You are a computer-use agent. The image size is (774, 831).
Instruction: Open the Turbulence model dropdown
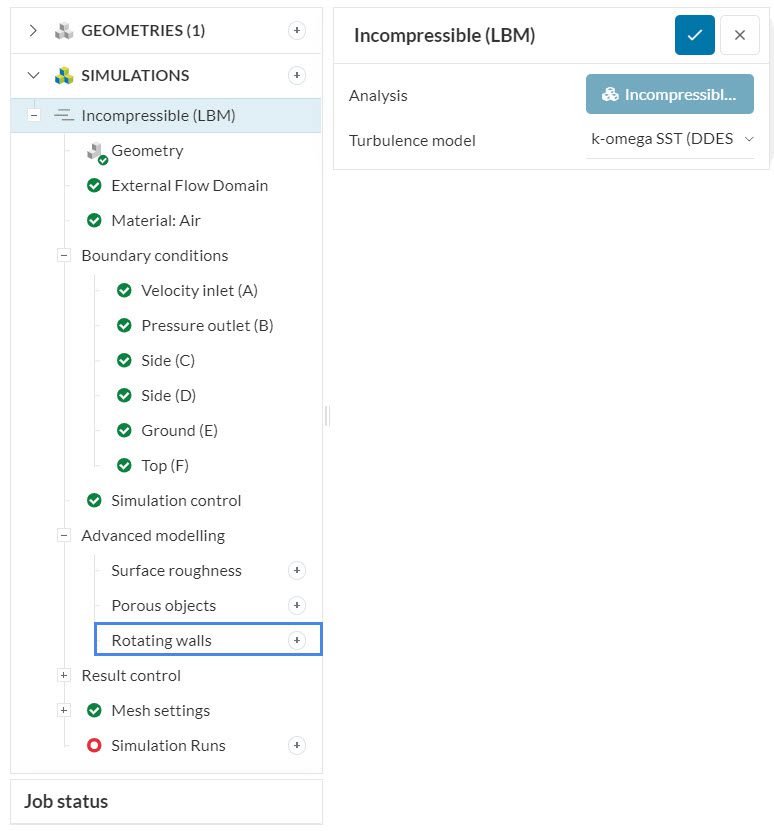coord(670,140)
